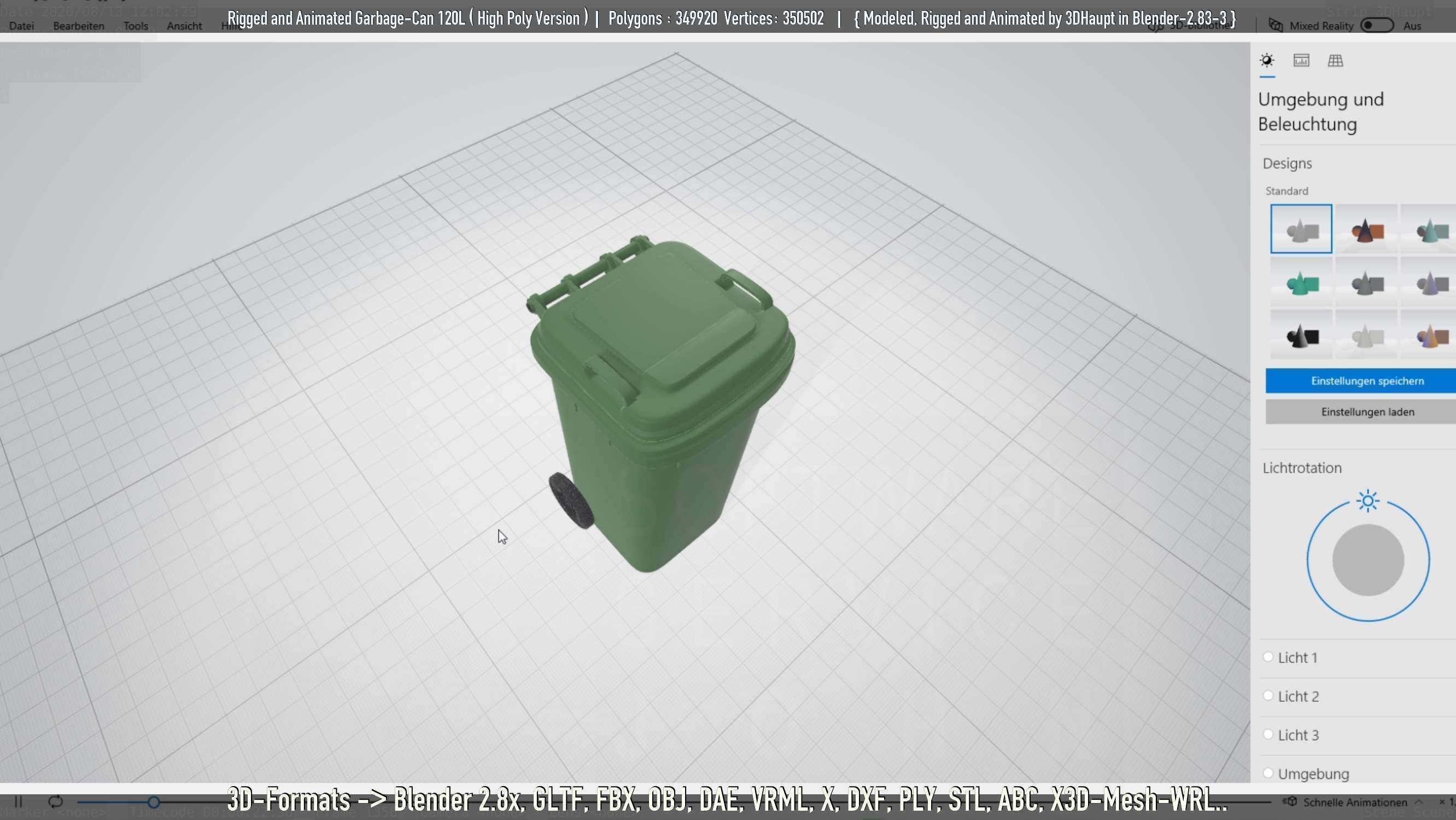Pick the grey-purple design, middle row
This screenshot has width=1456, height=820.
pyautogui.click(x=1429, y=282)
